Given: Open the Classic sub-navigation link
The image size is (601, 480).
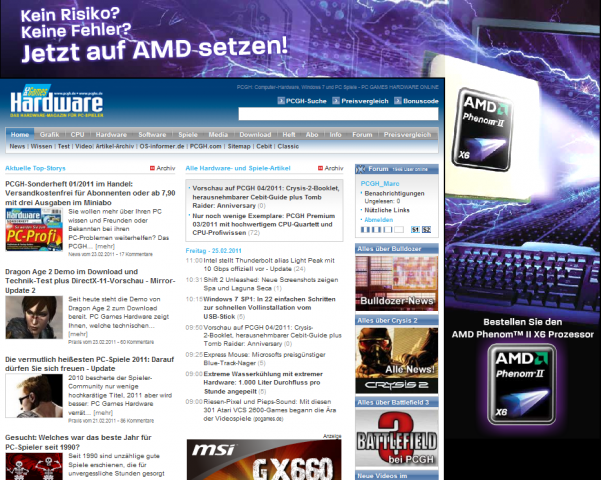Looking at the screenshot, I should point(288,146).
